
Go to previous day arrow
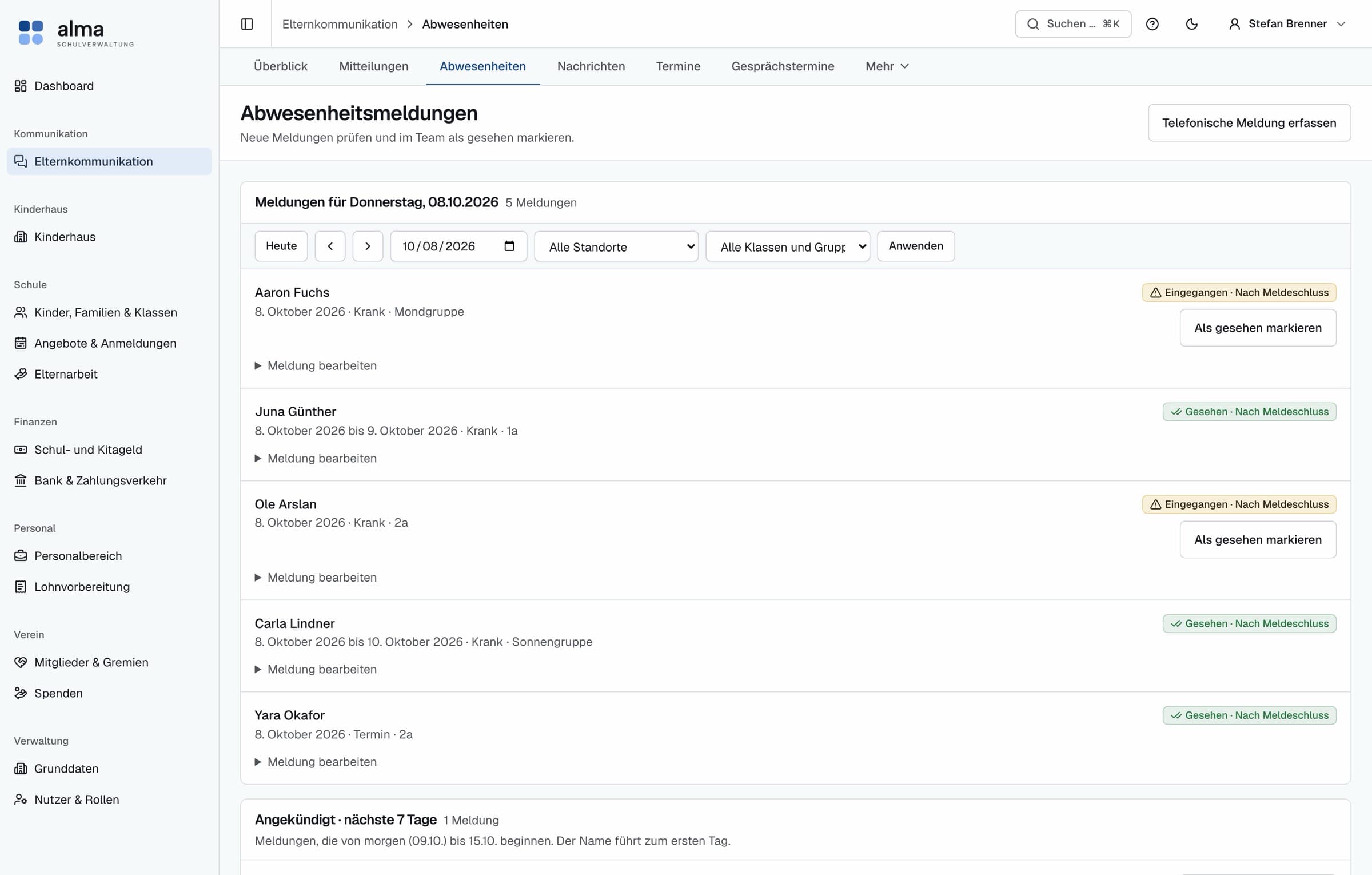coord(330,246)
